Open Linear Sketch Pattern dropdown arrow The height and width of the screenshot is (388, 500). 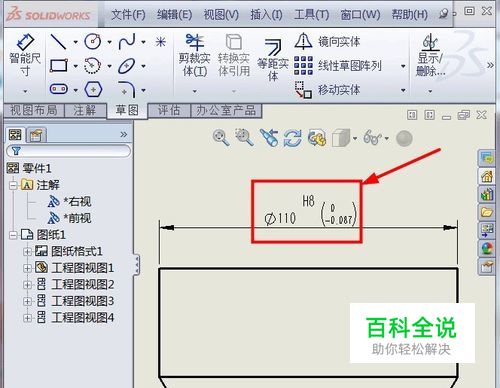pos(403,66)
